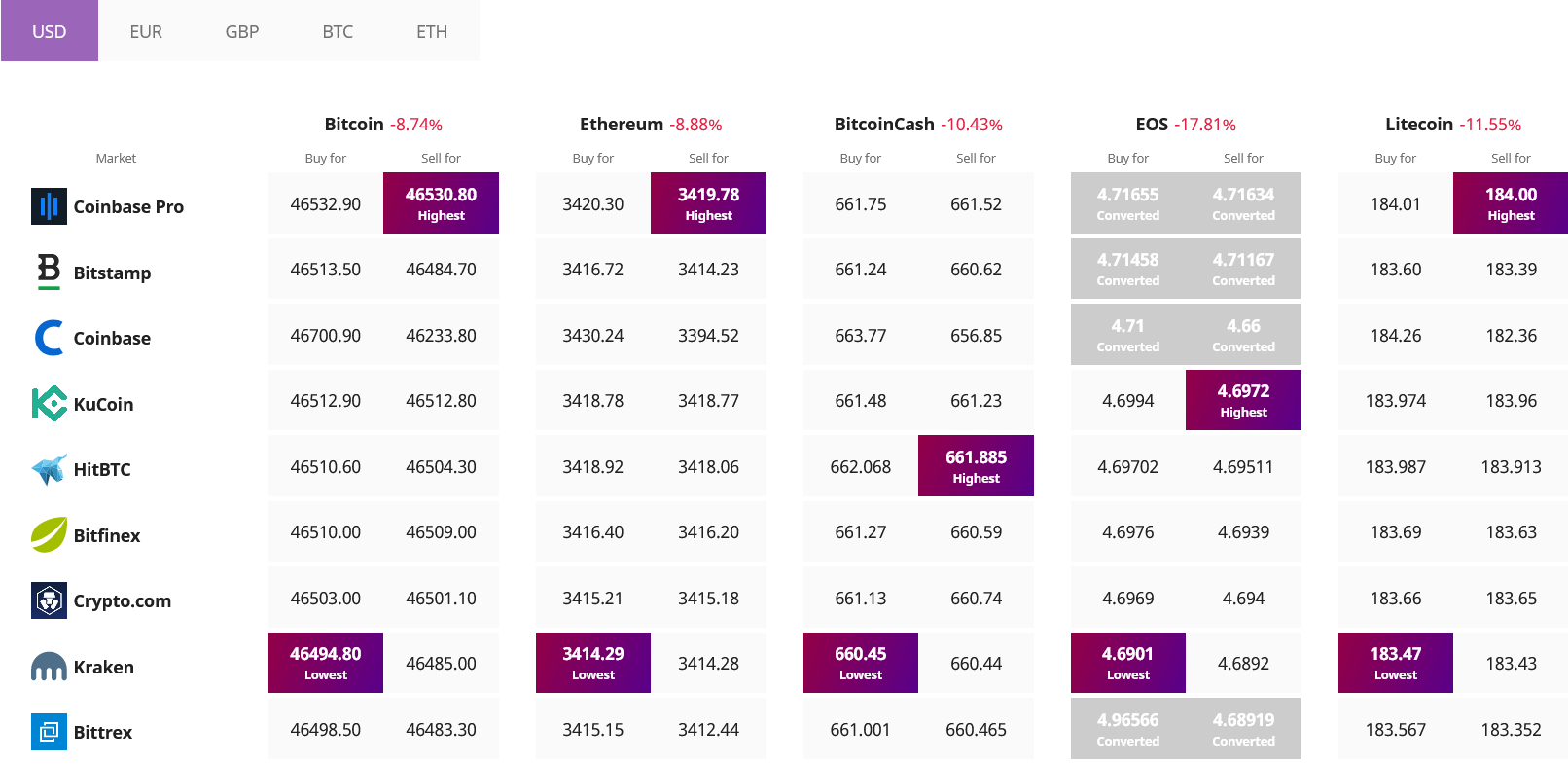Select lowest BitcoinCash buy price 660.45
Viewport: 1568px width, 764px height.
[x=861, y=663]
